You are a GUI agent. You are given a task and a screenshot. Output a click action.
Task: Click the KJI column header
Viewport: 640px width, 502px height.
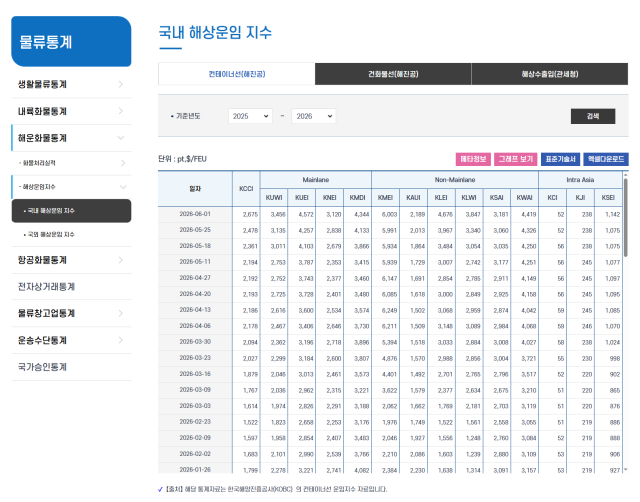click(580, 198)
